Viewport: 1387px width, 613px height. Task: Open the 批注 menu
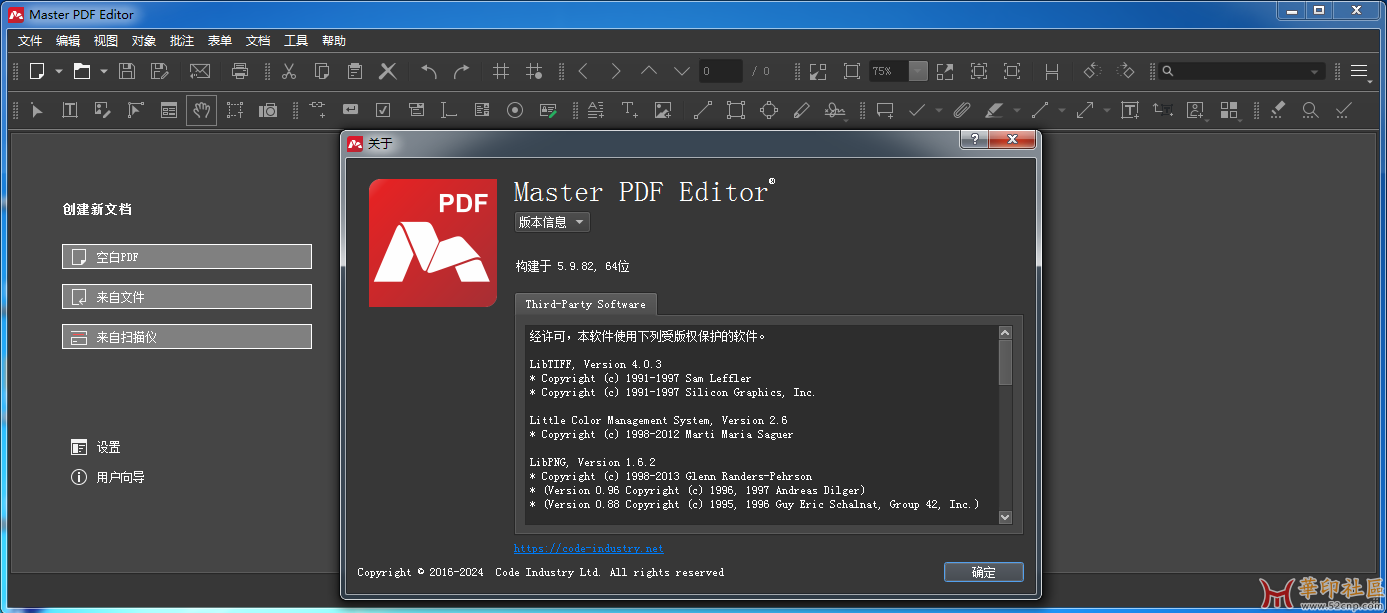tap(182, 41)
